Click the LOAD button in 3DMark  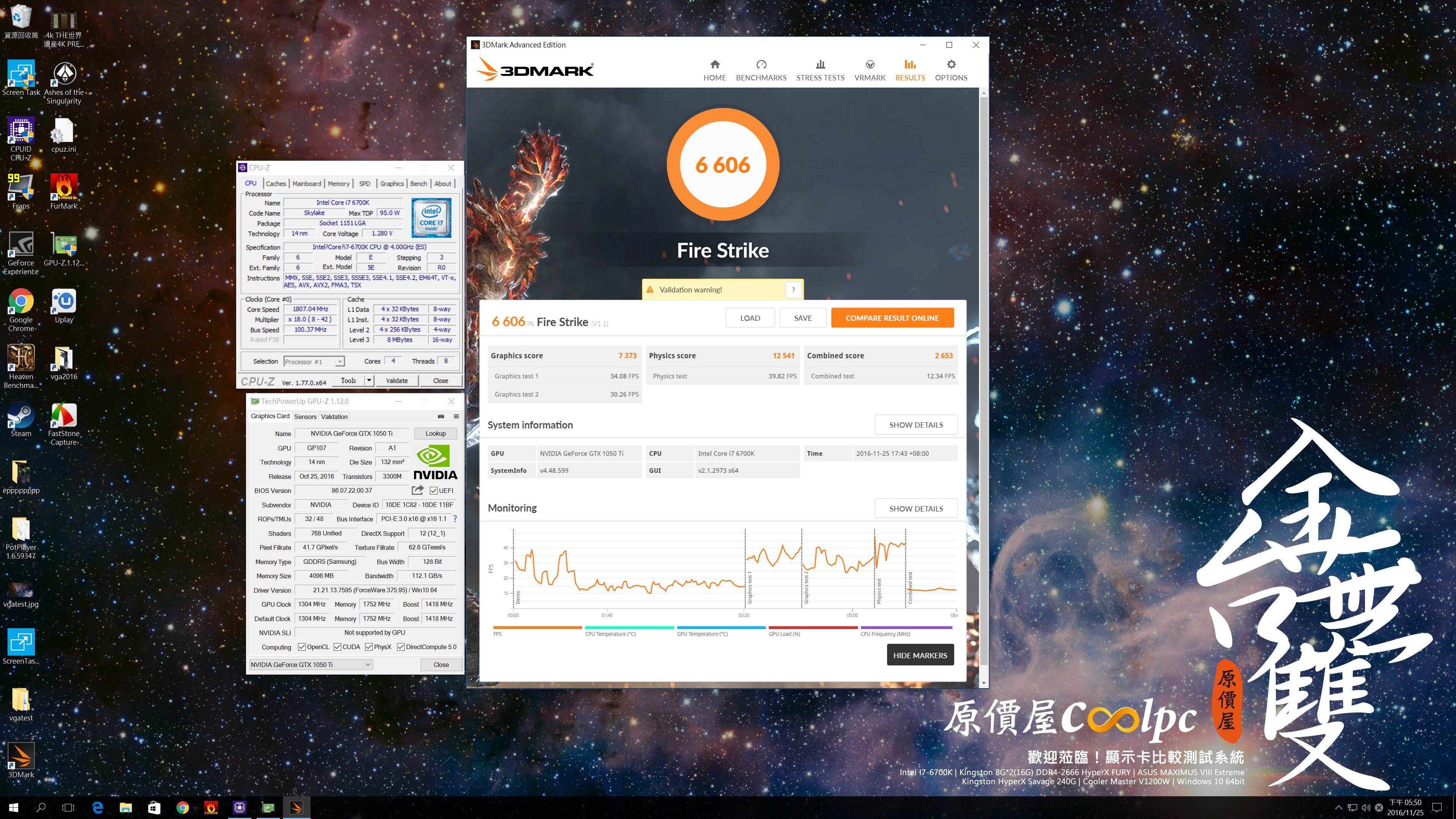750,318
